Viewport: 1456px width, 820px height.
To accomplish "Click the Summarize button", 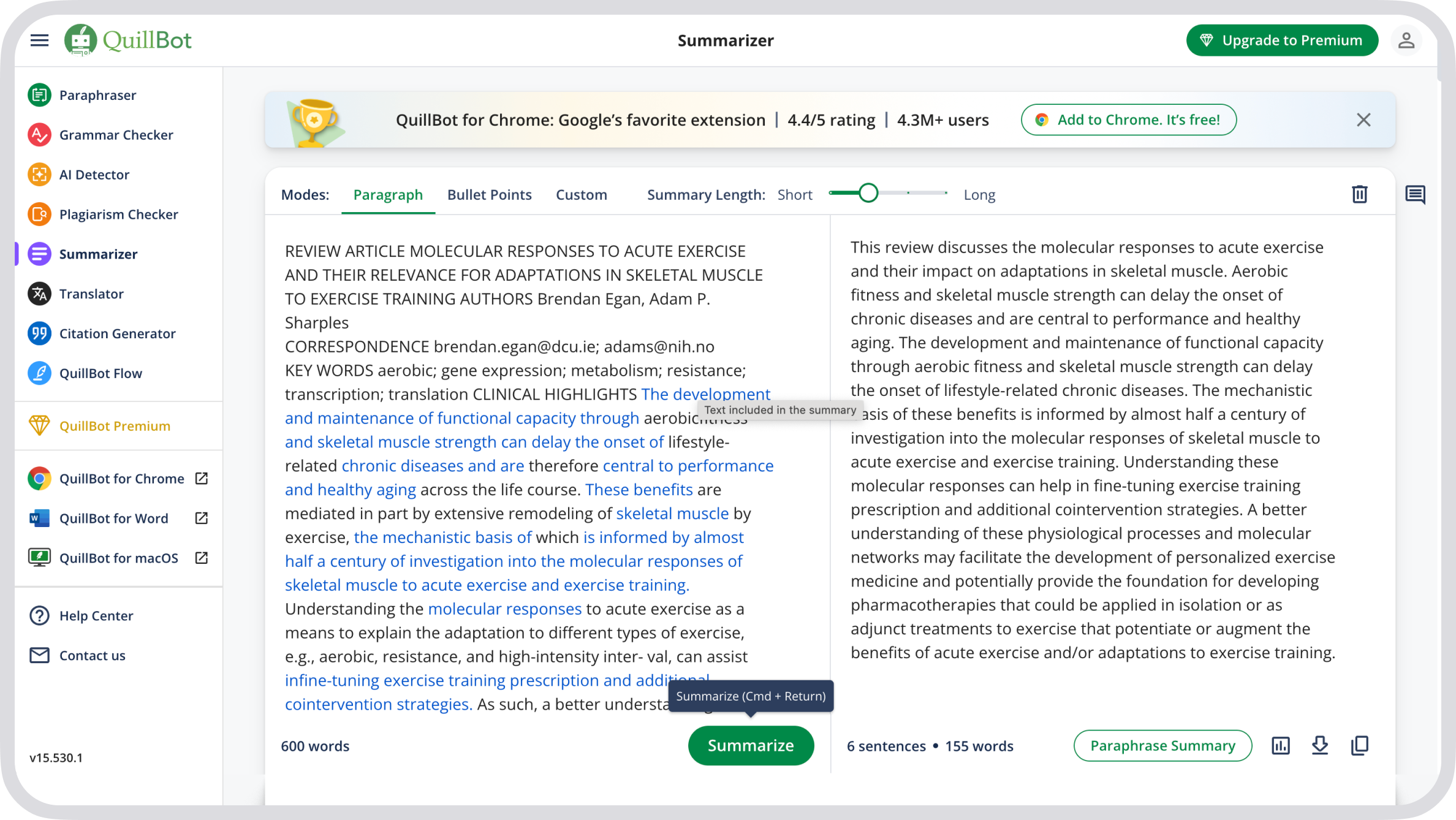I will (750, 745).
